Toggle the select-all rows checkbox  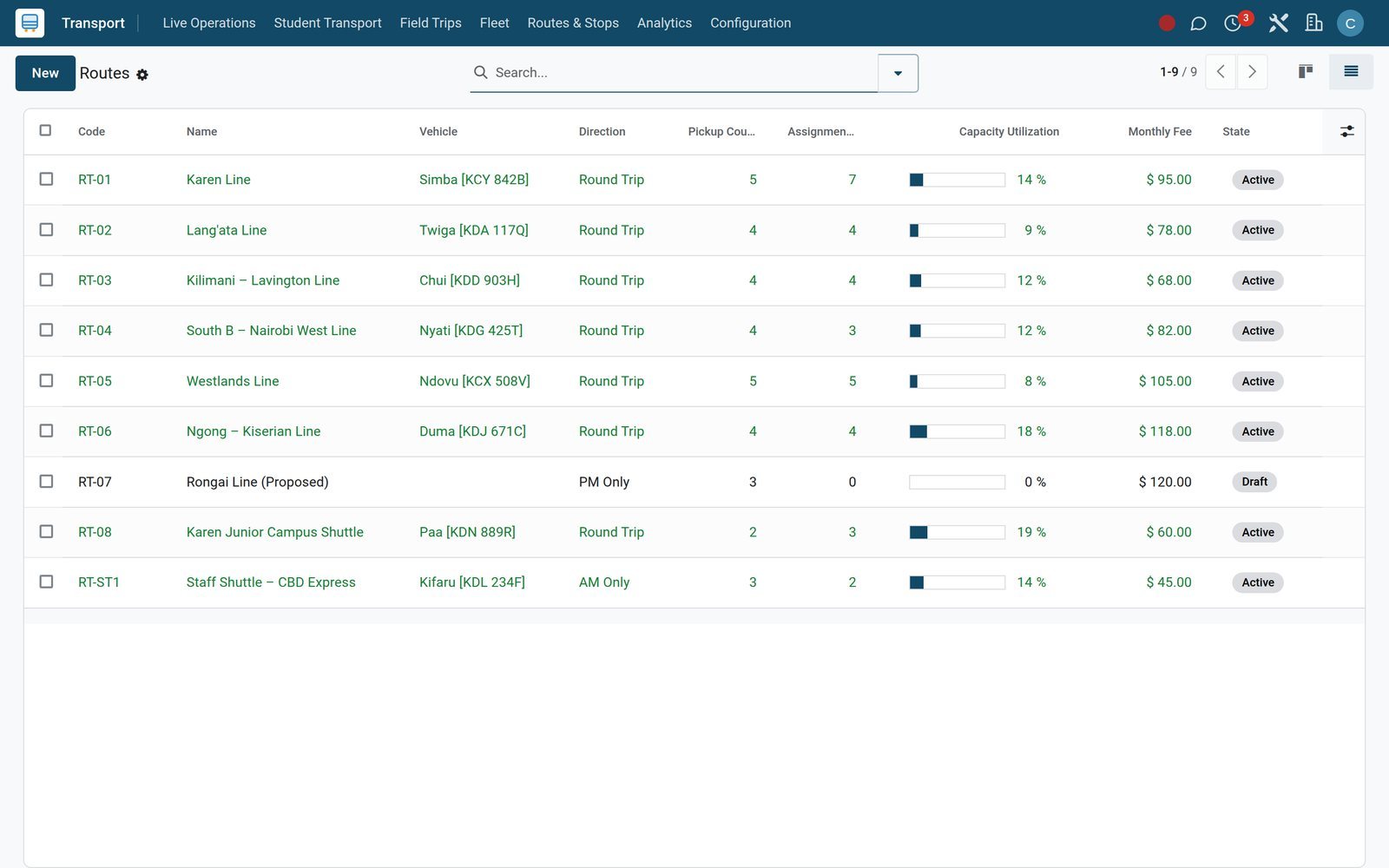tap(45, 130)
